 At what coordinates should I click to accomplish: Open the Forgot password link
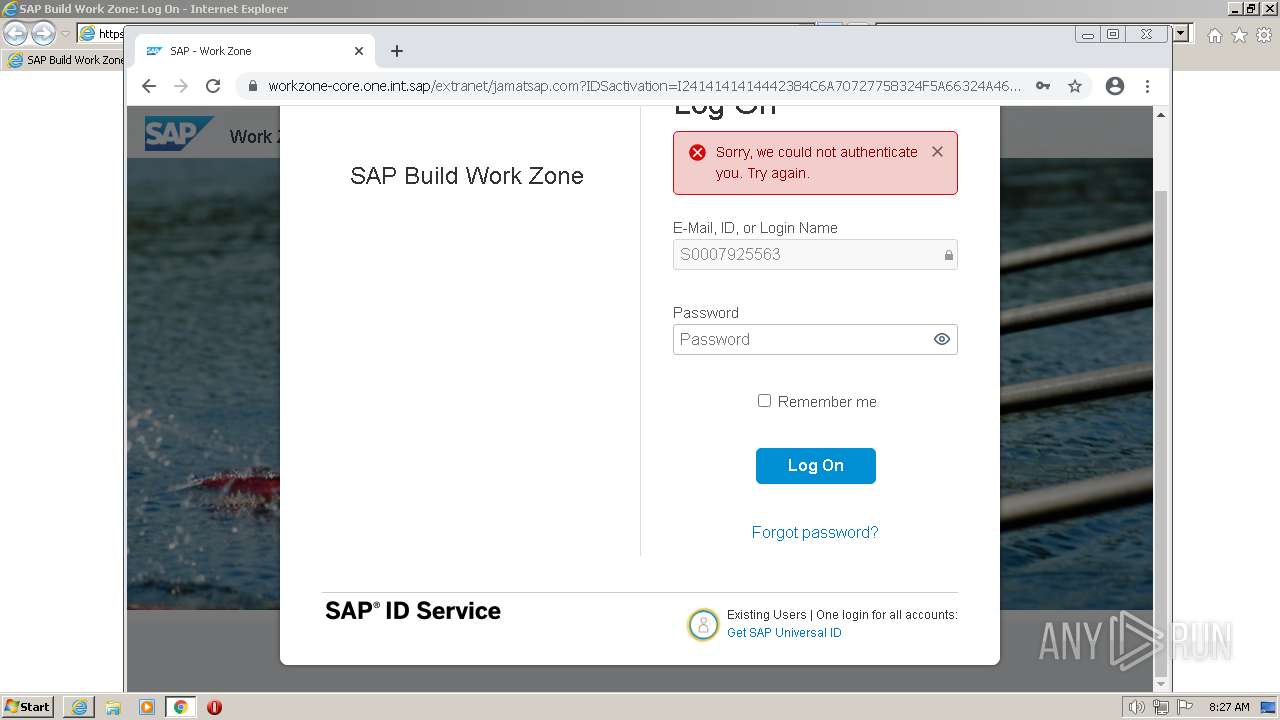pyautogui.click(x=815, y=532)
